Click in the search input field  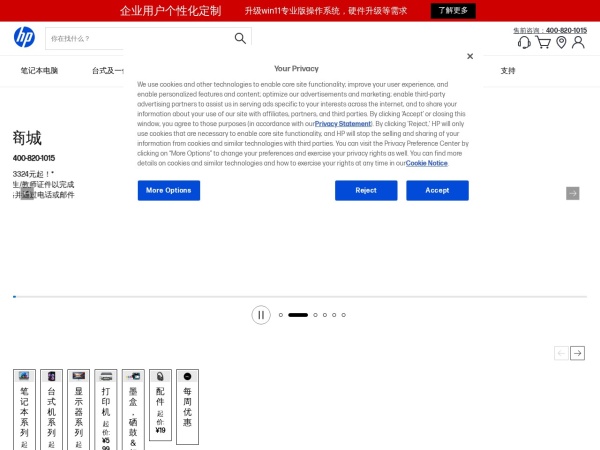pyautogui.click(x=138, y=38)
